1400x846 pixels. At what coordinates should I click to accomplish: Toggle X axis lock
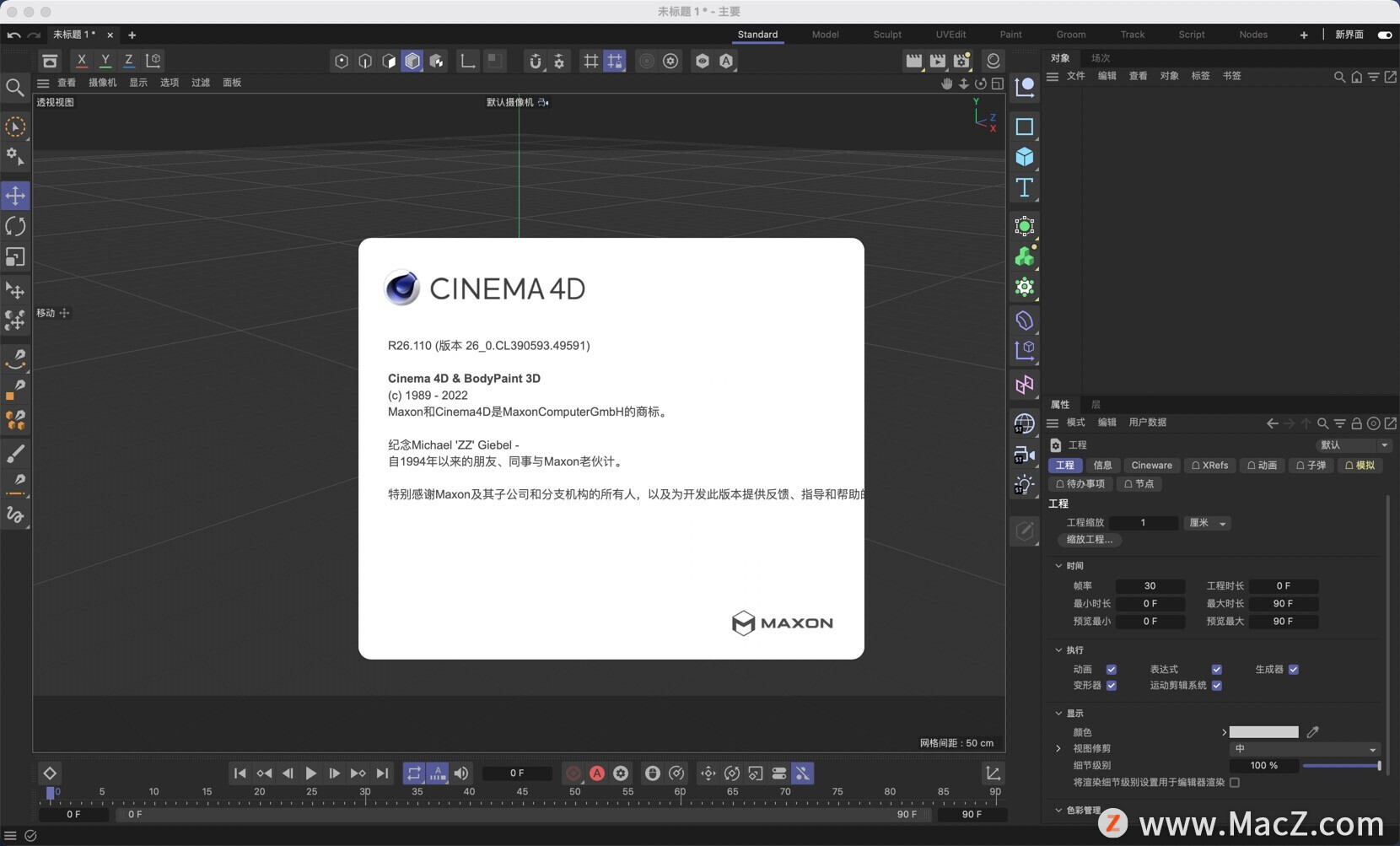point(82,61)
